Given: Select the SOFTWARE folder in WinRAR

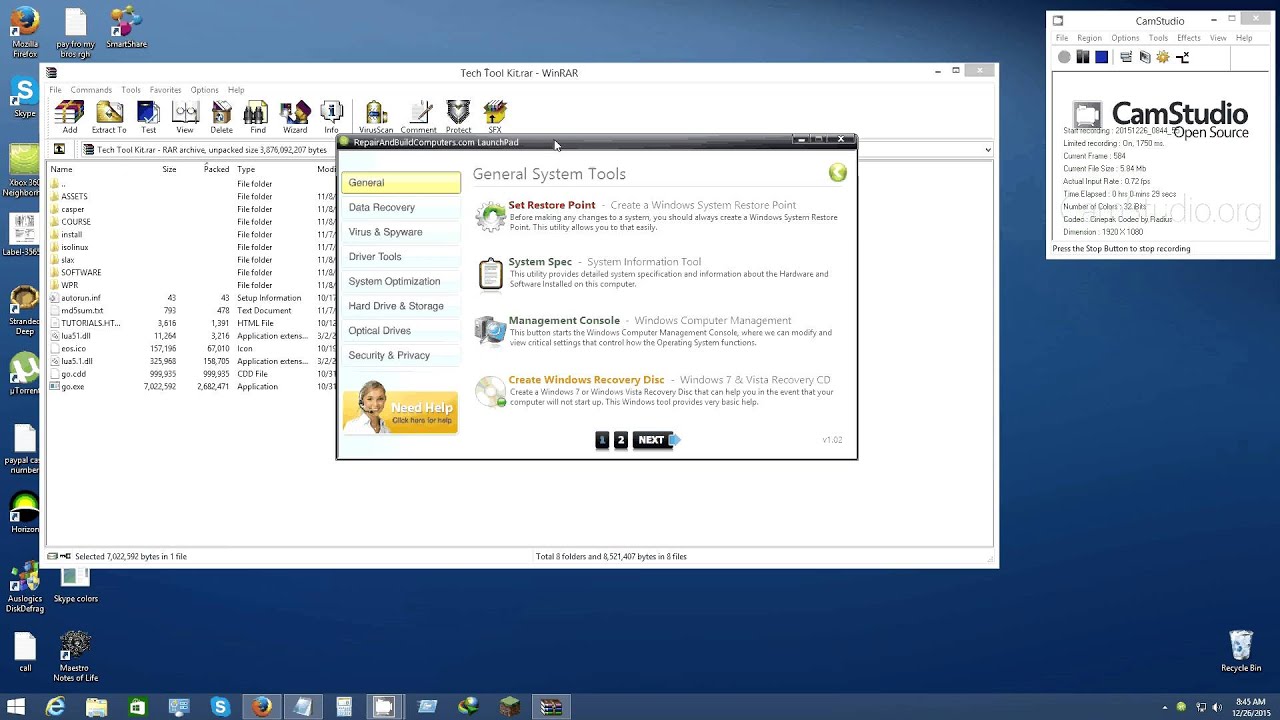Looking at the screenshot, I should click(80, 272).
